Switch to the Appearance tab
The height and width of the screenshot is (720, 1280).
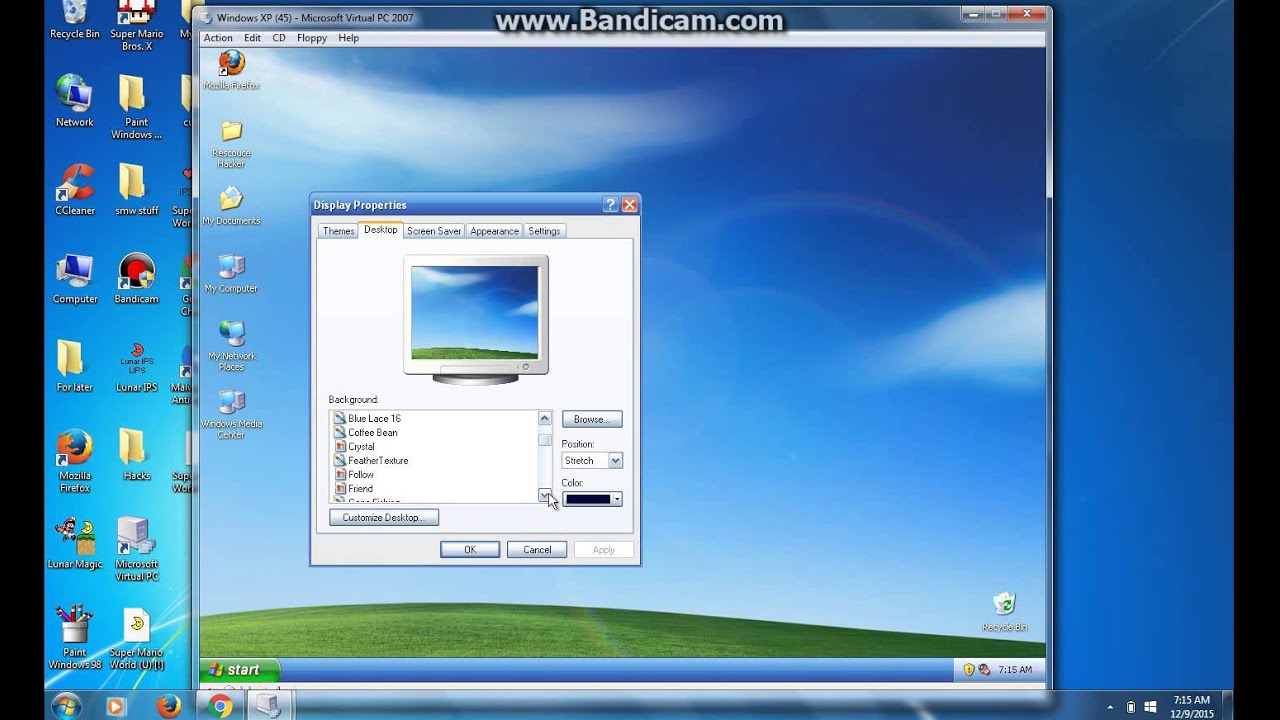click(x=494, y=231)
